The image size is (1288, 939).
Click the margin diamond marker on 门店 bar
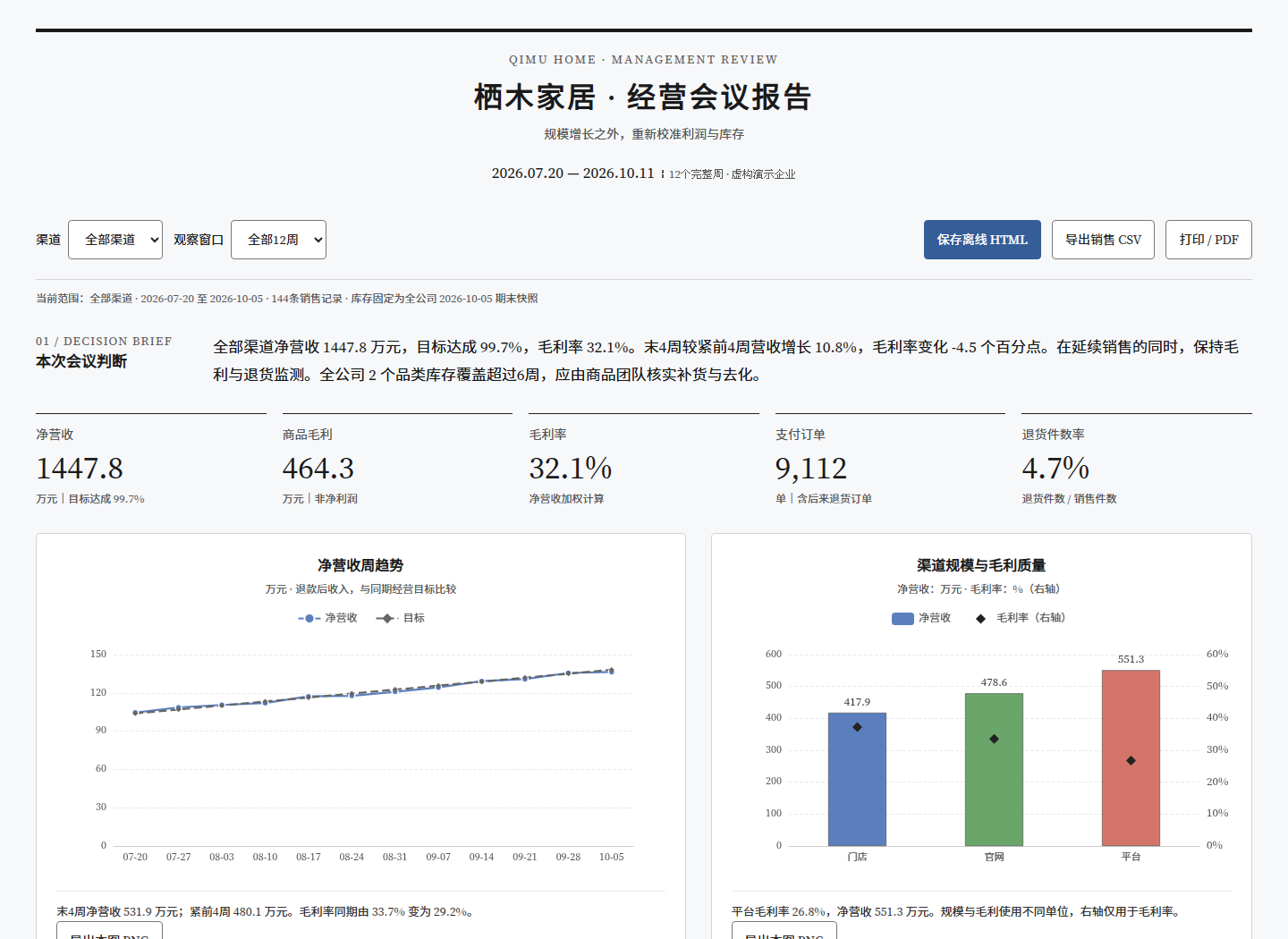(857, 727)
